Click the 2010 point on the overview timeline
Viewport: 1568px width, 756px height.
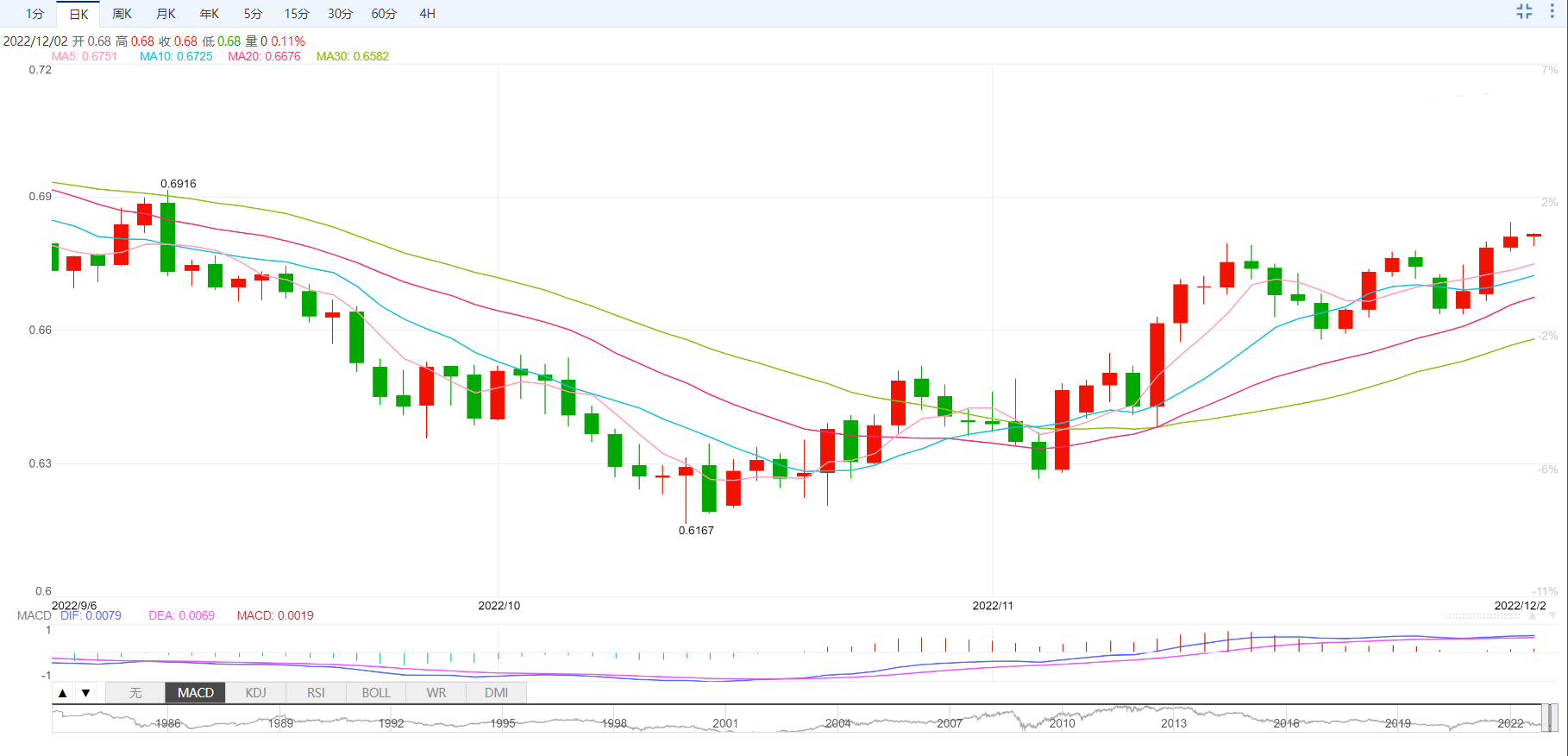click(x=1062, y=723)
